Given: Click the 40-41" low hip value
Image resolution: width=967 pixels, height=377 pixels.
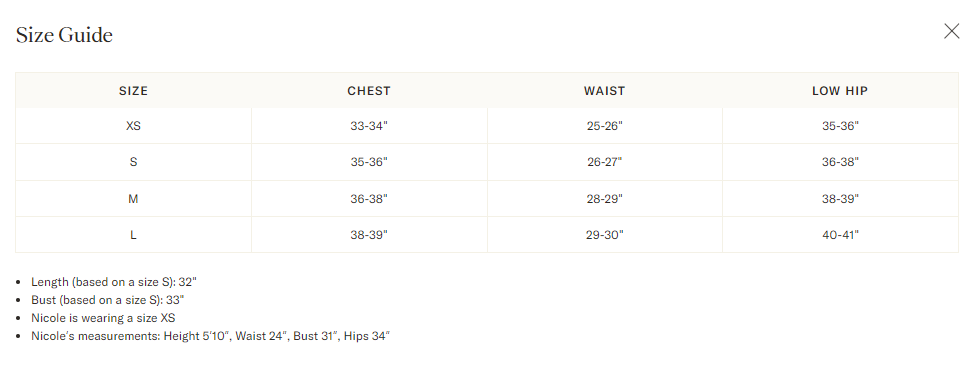Looking at the screenshot, I should [x=840, y=234].
